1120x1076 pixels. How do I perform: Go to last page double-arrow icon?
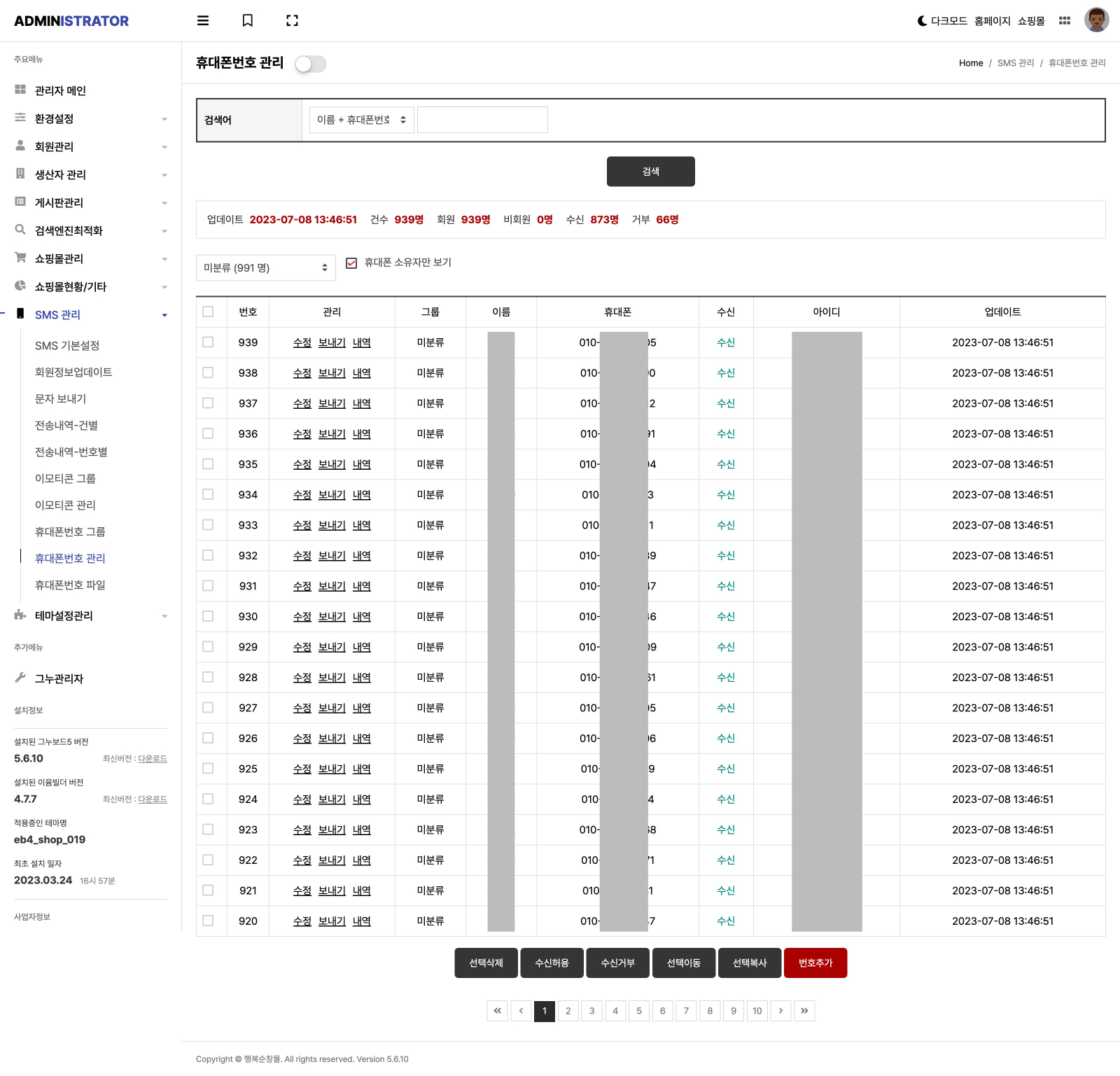click(x=804, y=1011)
